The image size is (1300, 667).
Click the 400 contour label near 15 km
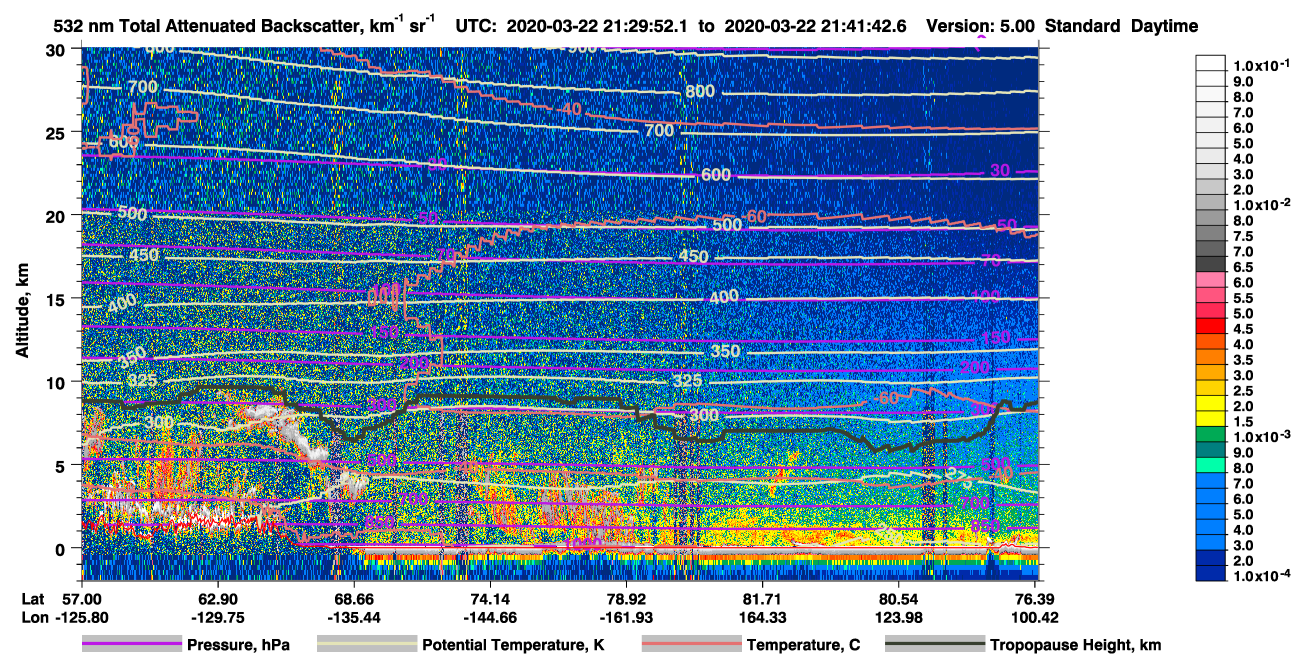point(724,298)
